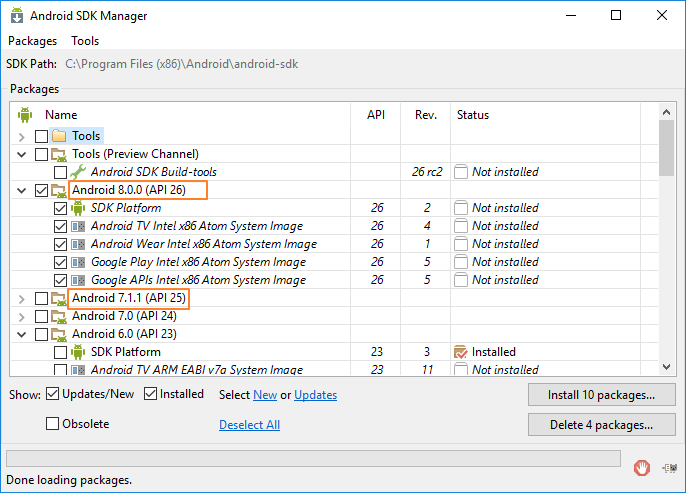Click the Android robot icon in Name header
686x493 pixels.
(x=25, y=115)
